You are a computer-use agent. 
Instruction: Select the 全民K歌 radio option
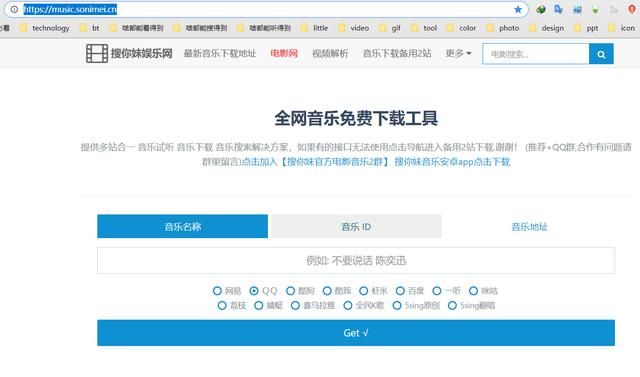[348, 306]
